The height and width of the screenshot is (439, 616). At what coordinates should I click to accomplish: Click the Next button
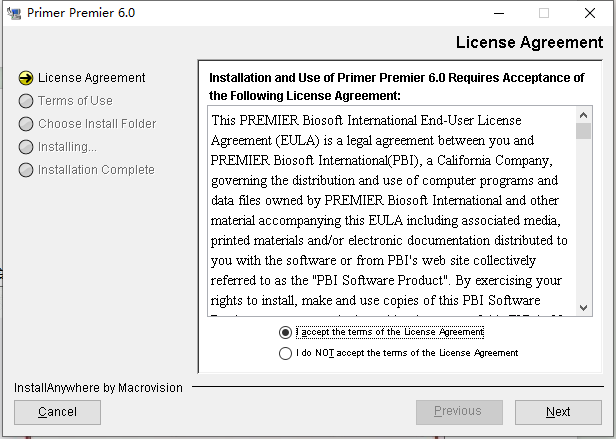tap(558, 412)
